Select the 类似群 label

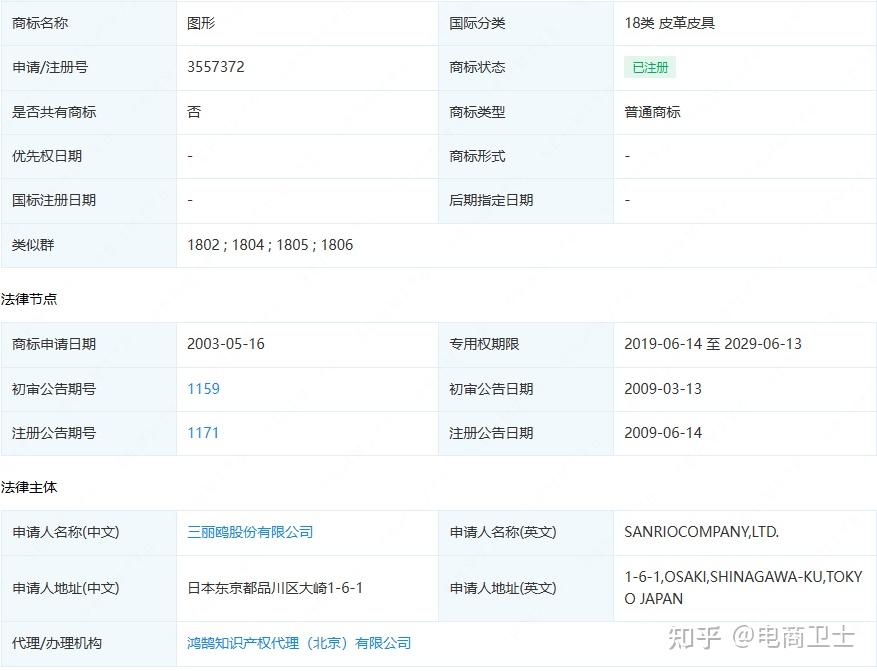point(33,245)
